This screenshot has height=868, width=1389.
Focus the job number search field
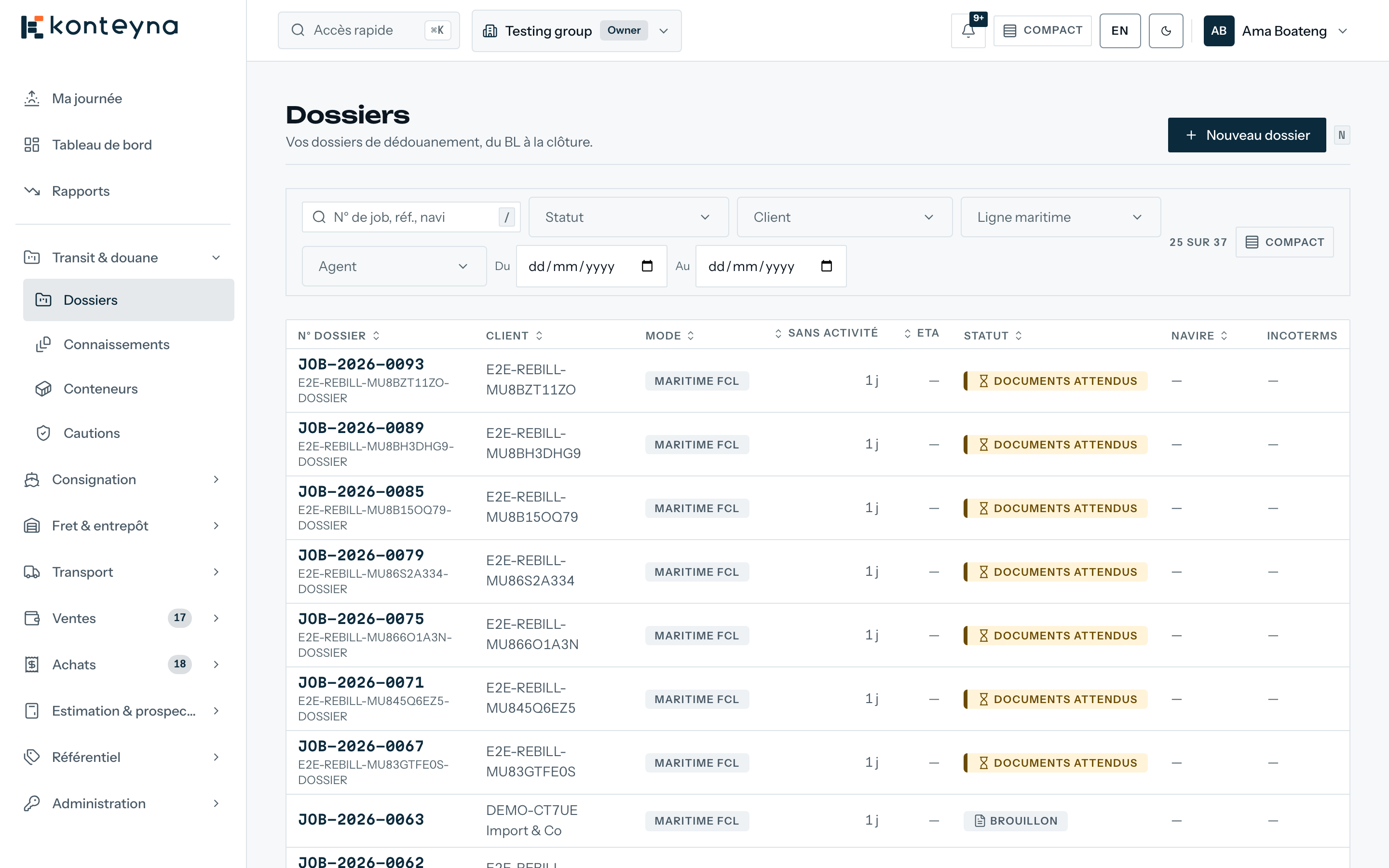(x=411, y=217)
